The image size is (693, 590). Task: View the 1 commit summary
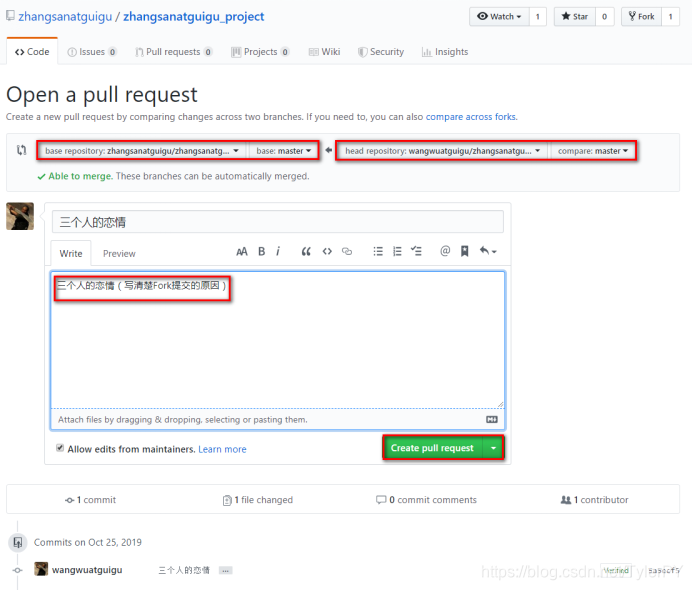click(90, 500)
